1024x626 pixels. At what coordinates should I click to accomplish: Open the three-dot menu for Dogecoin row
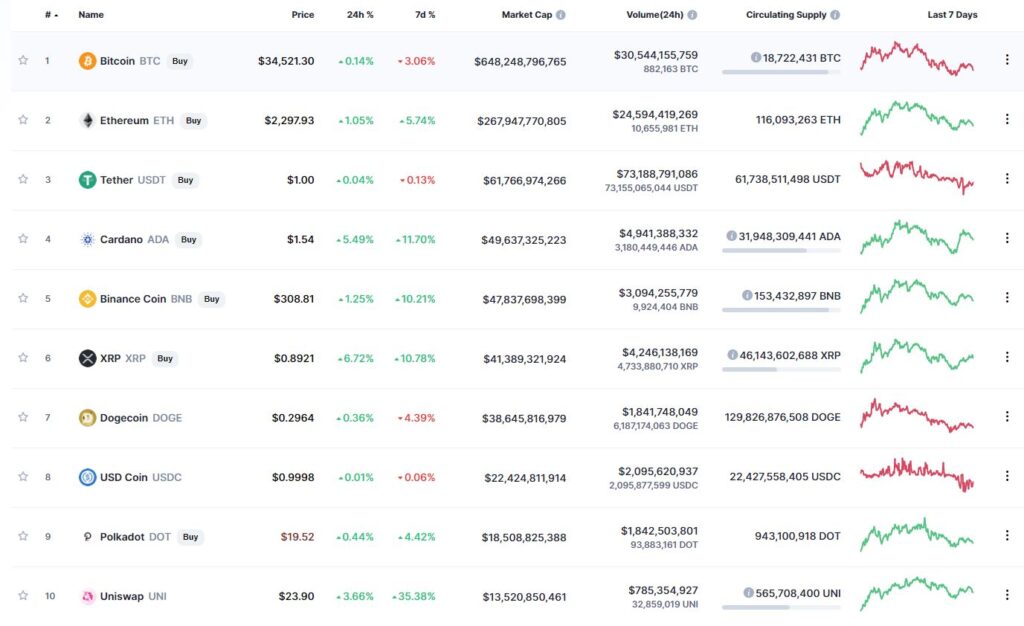pos(1006,416)
